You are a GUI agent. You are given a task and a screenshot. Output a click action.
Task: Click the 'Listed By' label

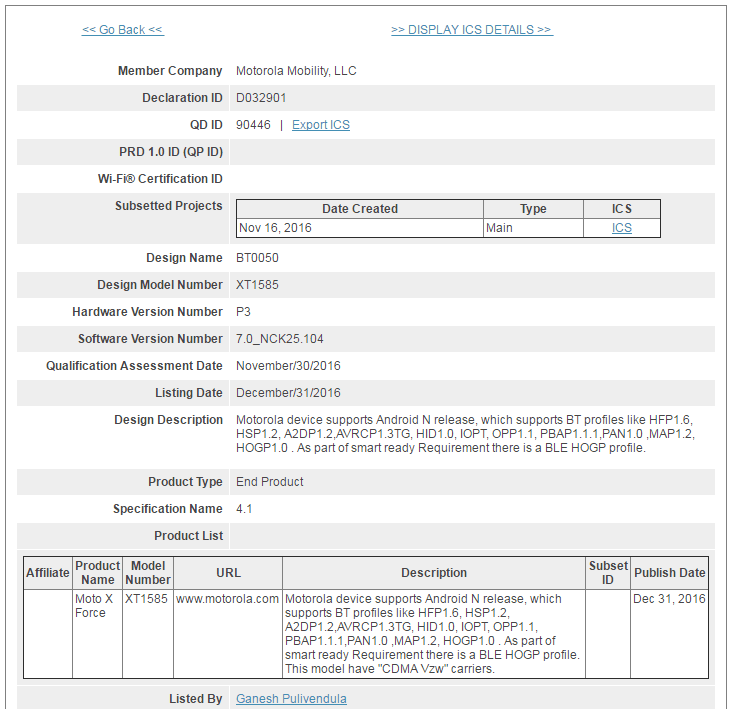(x=196, y=699)
